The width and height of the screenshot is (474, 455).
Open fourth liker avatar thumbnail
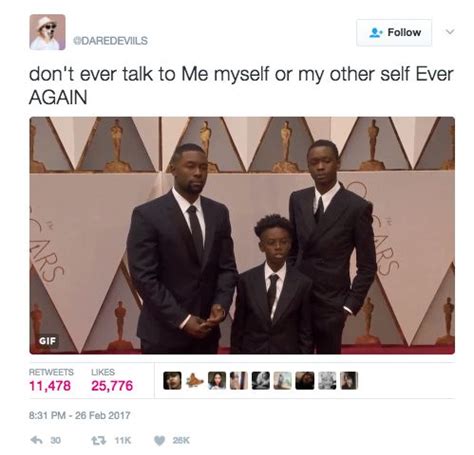pos(239,381)
